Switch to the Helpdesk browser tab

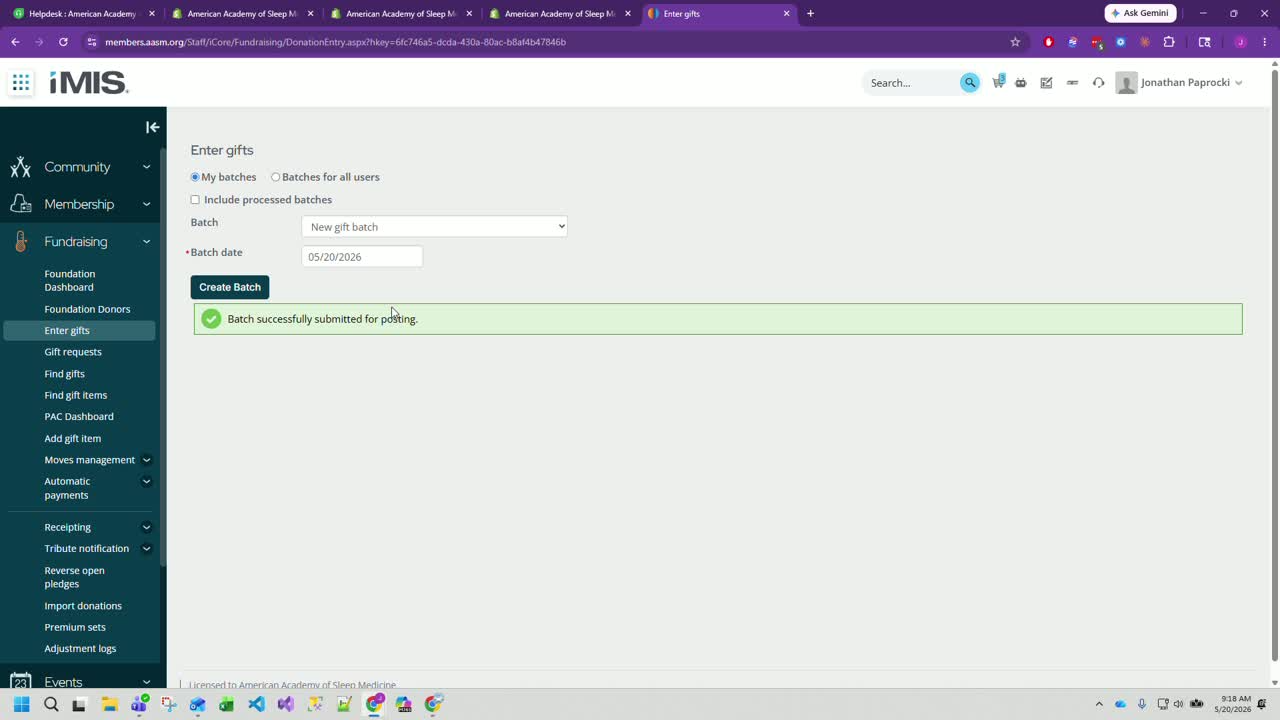point(83,14)
